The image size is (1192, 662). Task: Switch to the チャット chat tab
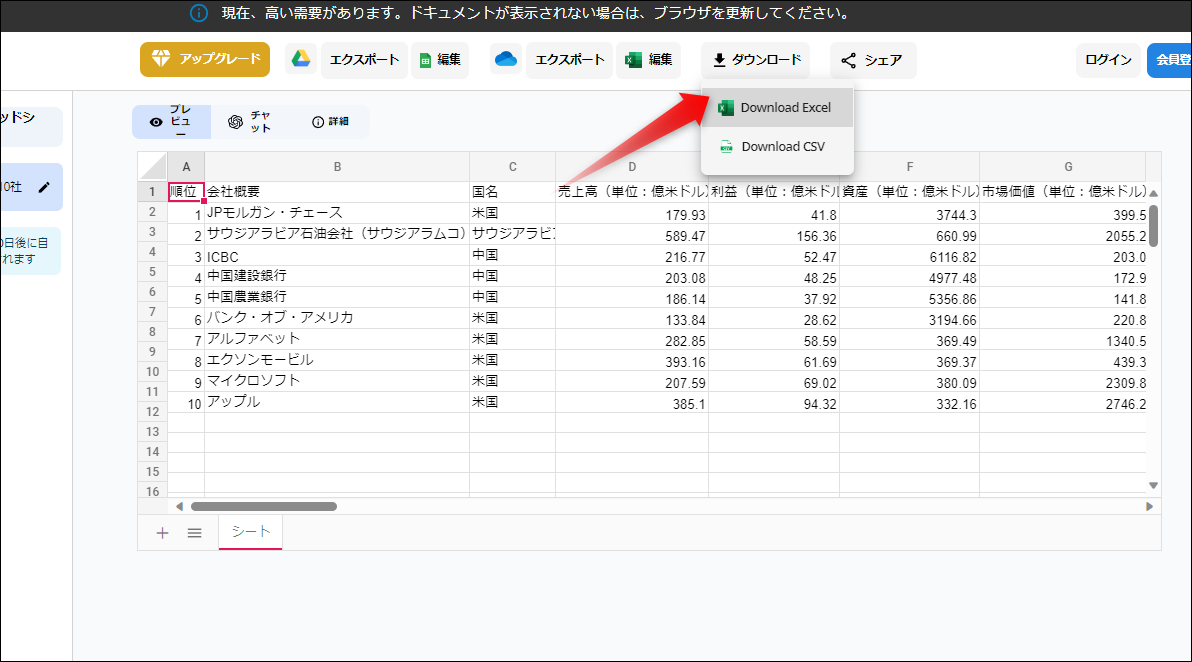click(250, 122)
